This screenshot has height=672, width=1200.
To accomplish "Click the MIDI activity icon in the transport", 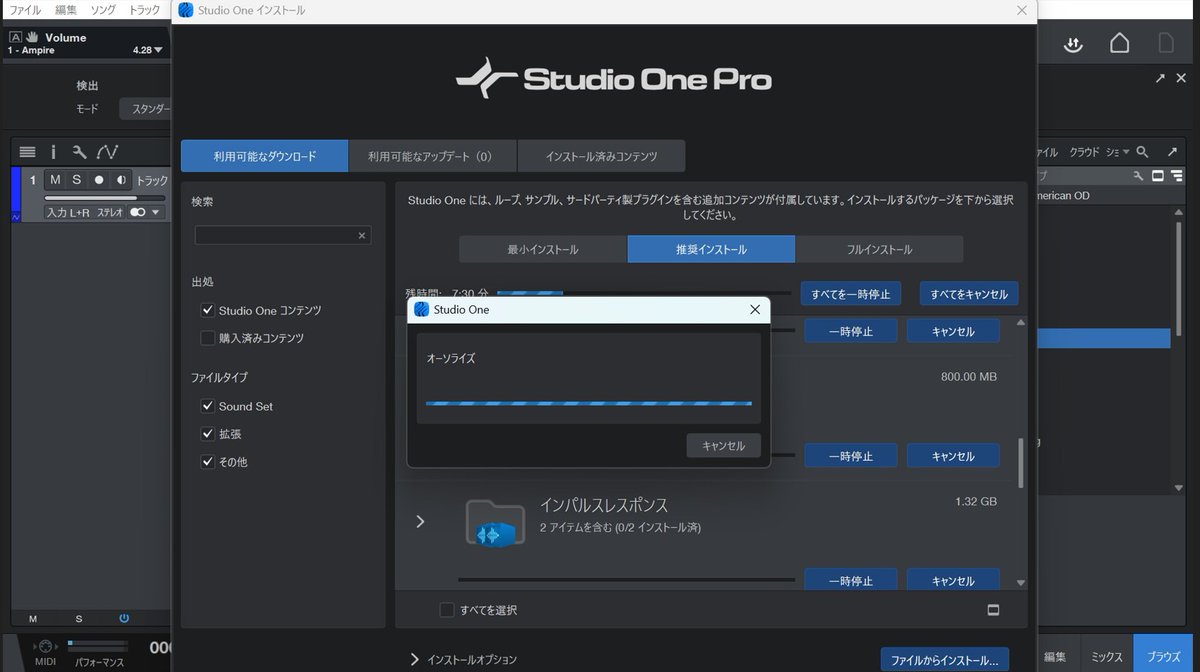I will (45, 646).
